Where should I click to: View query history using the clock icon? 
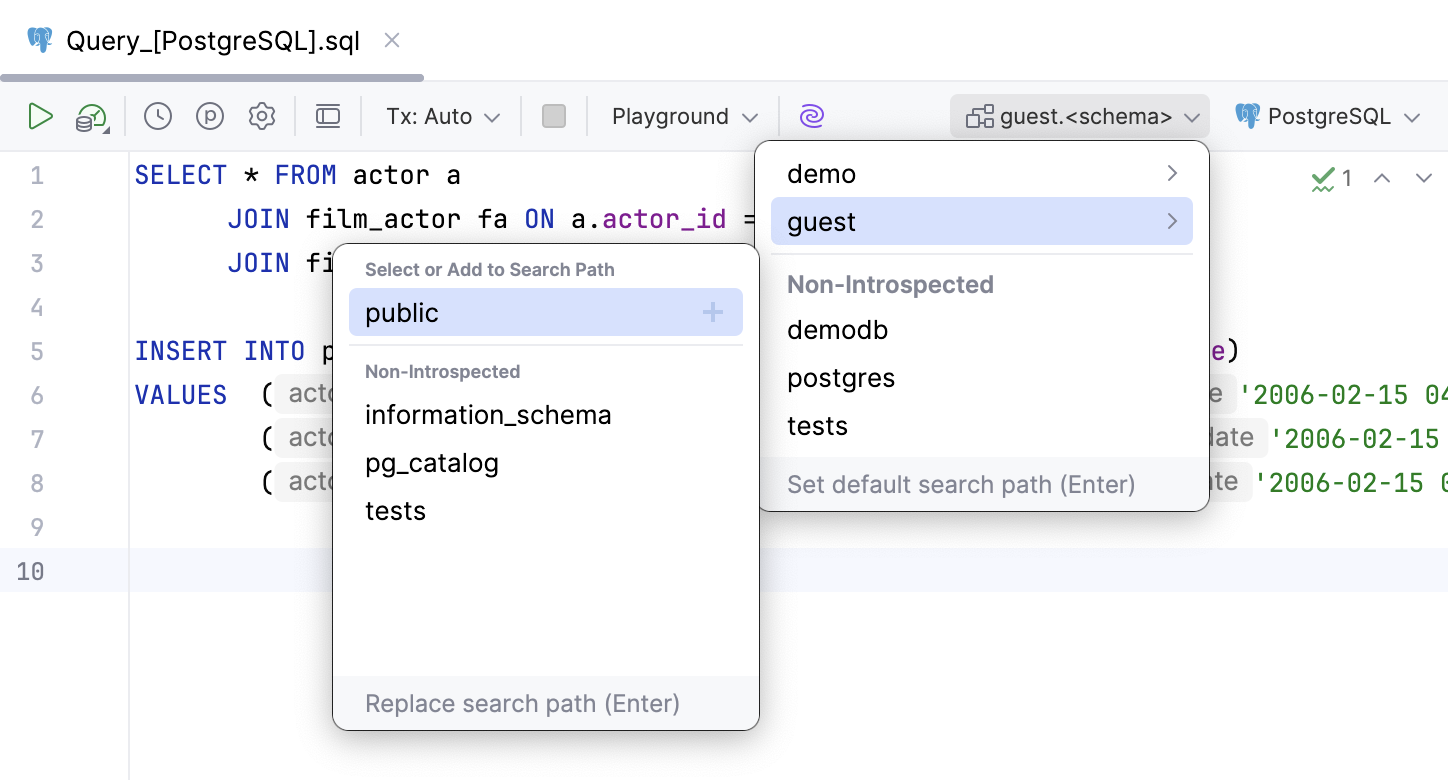[157, 116]
